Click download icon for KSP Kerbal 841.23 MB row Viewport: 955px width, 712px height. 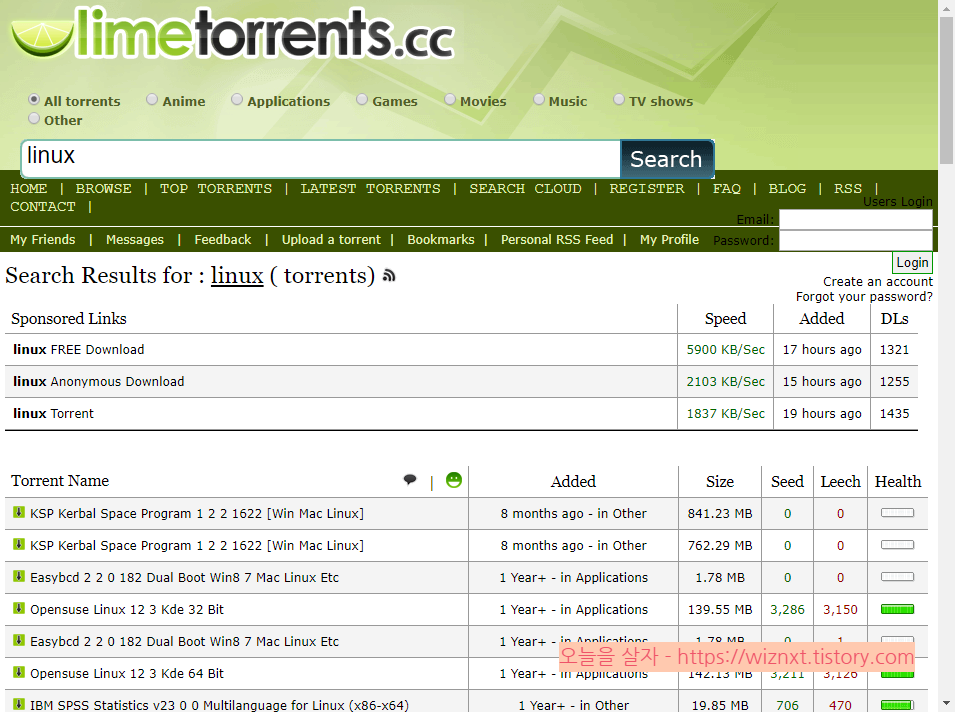19,512
